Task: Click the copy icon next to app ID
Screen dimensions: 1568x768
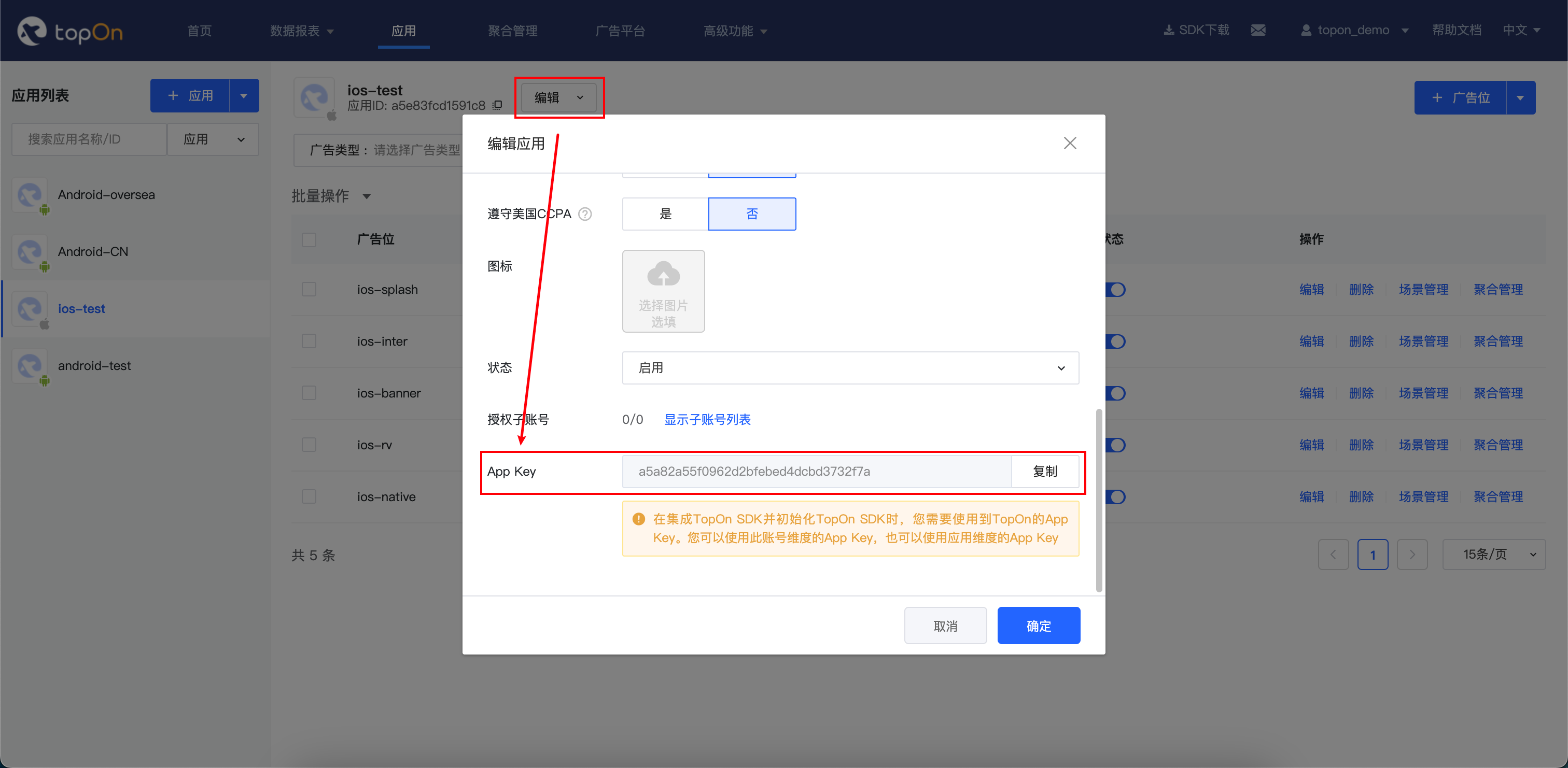Action: [x=497, y=105]
